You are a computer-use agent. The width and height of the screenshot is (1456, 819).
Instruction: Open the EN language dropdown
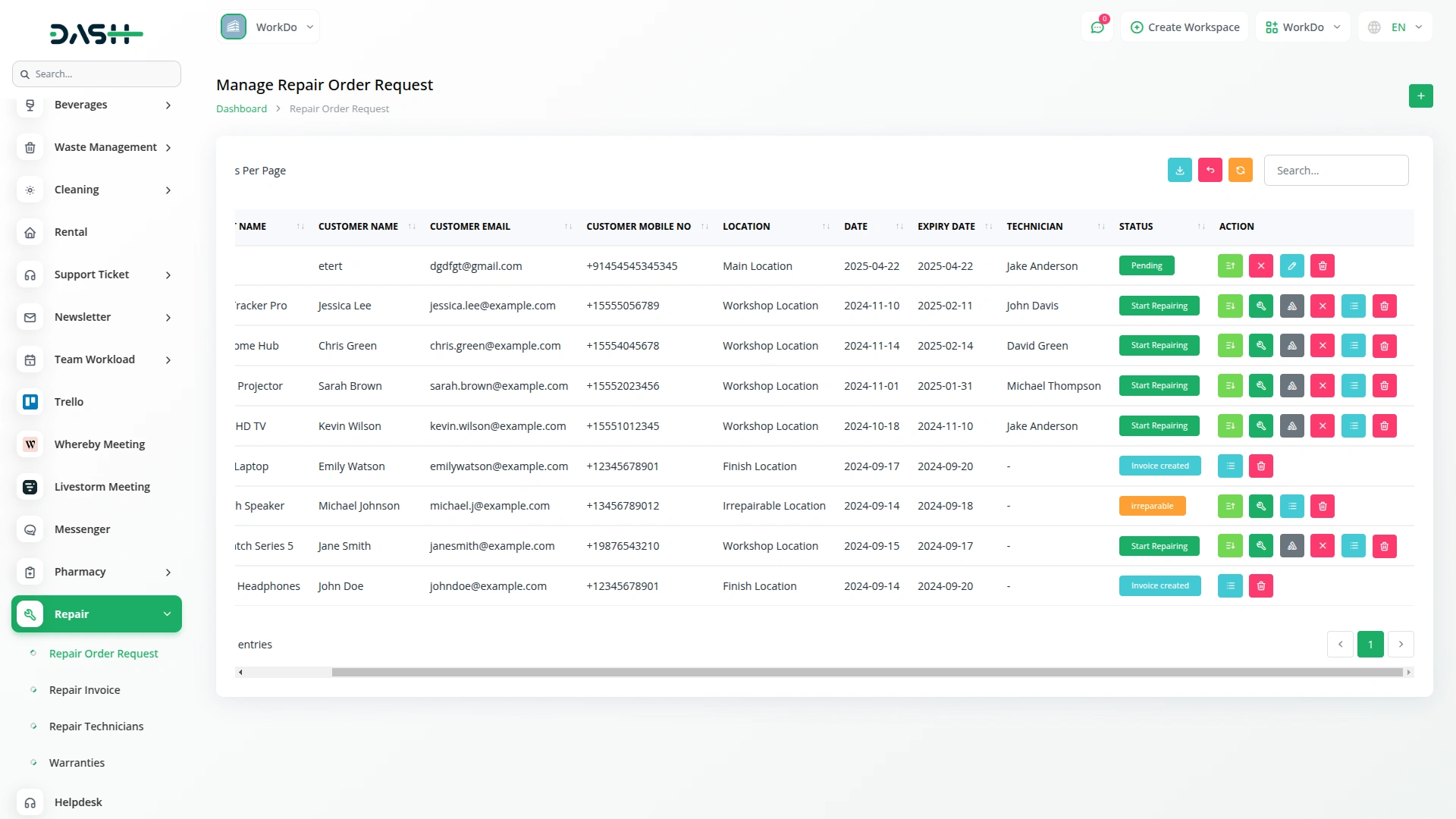(x=1395, y=27)
